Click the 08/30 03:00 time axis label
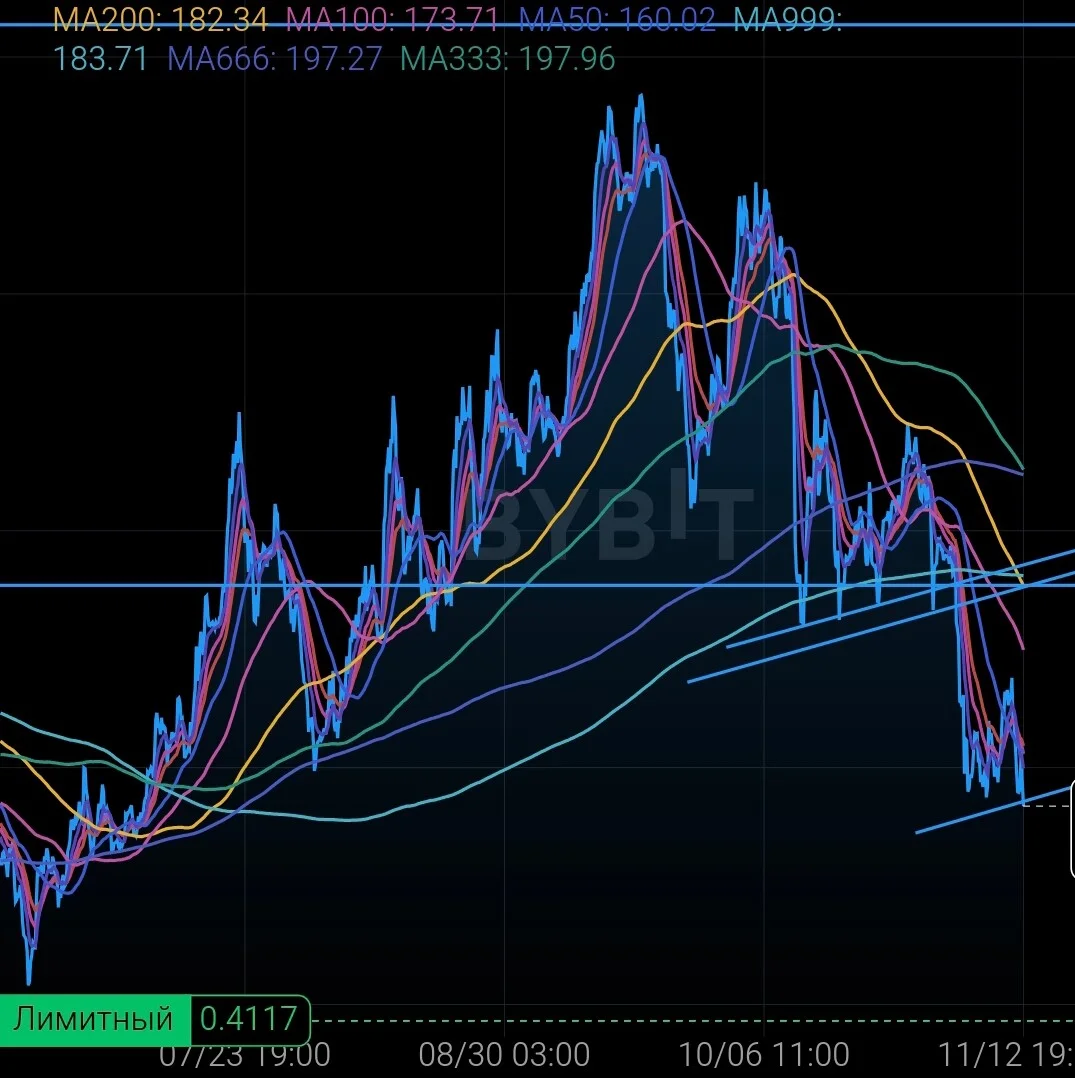The width and height of the screenshot is (1075, 1078). tap(504, 1054)
